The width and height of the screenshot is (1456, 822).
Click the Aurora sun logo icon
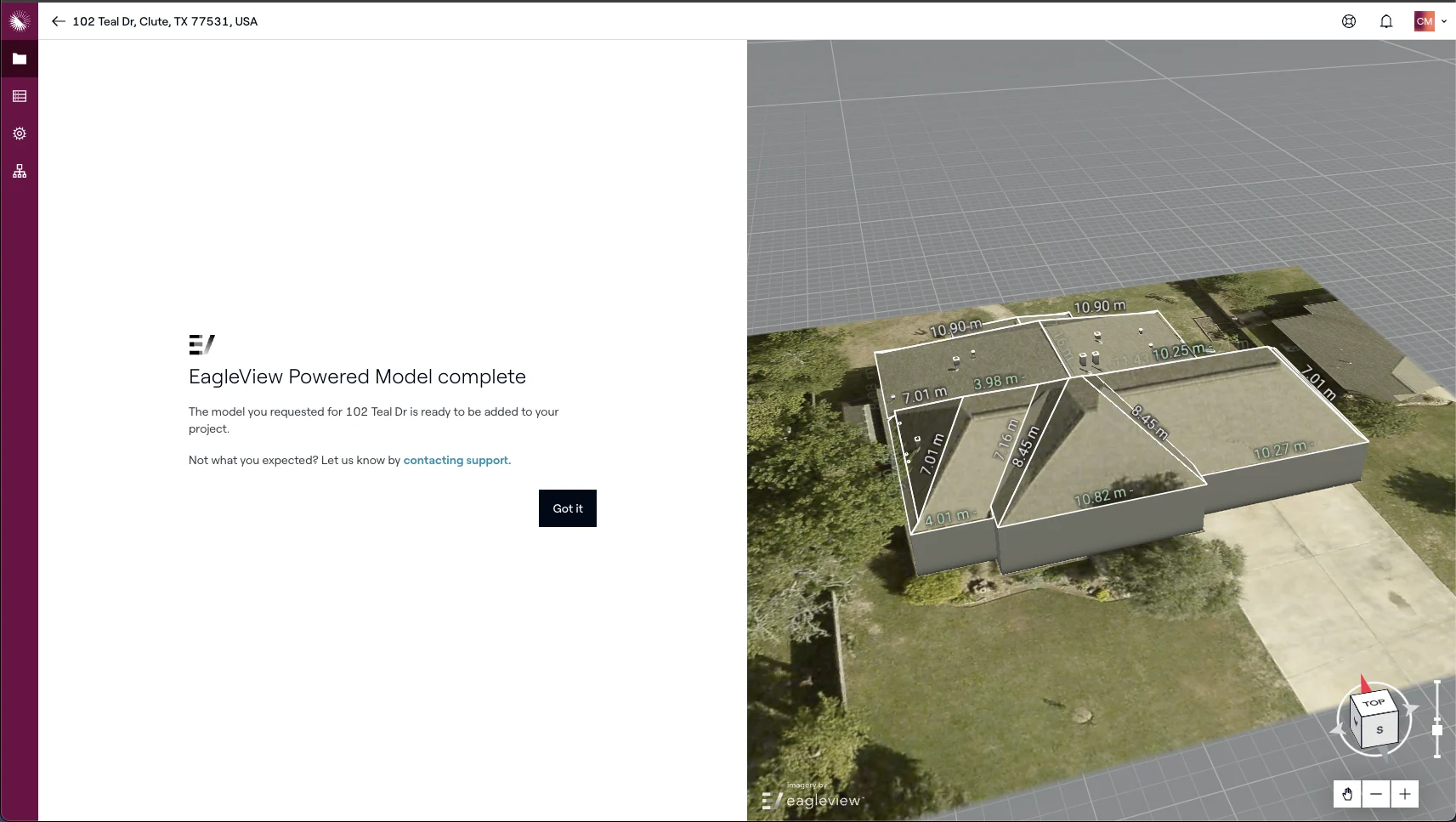[20, 21]
